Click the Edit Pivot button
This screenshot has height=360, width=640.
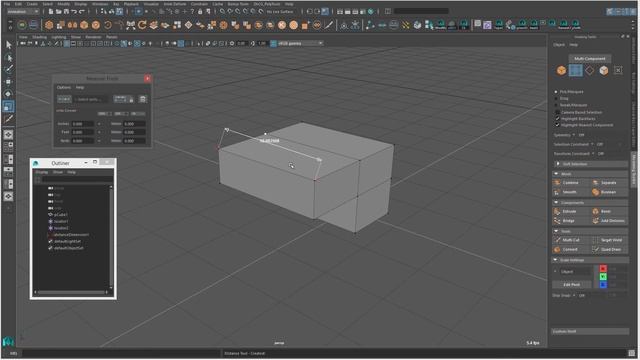pyautogui.click(x=571, y=284)
